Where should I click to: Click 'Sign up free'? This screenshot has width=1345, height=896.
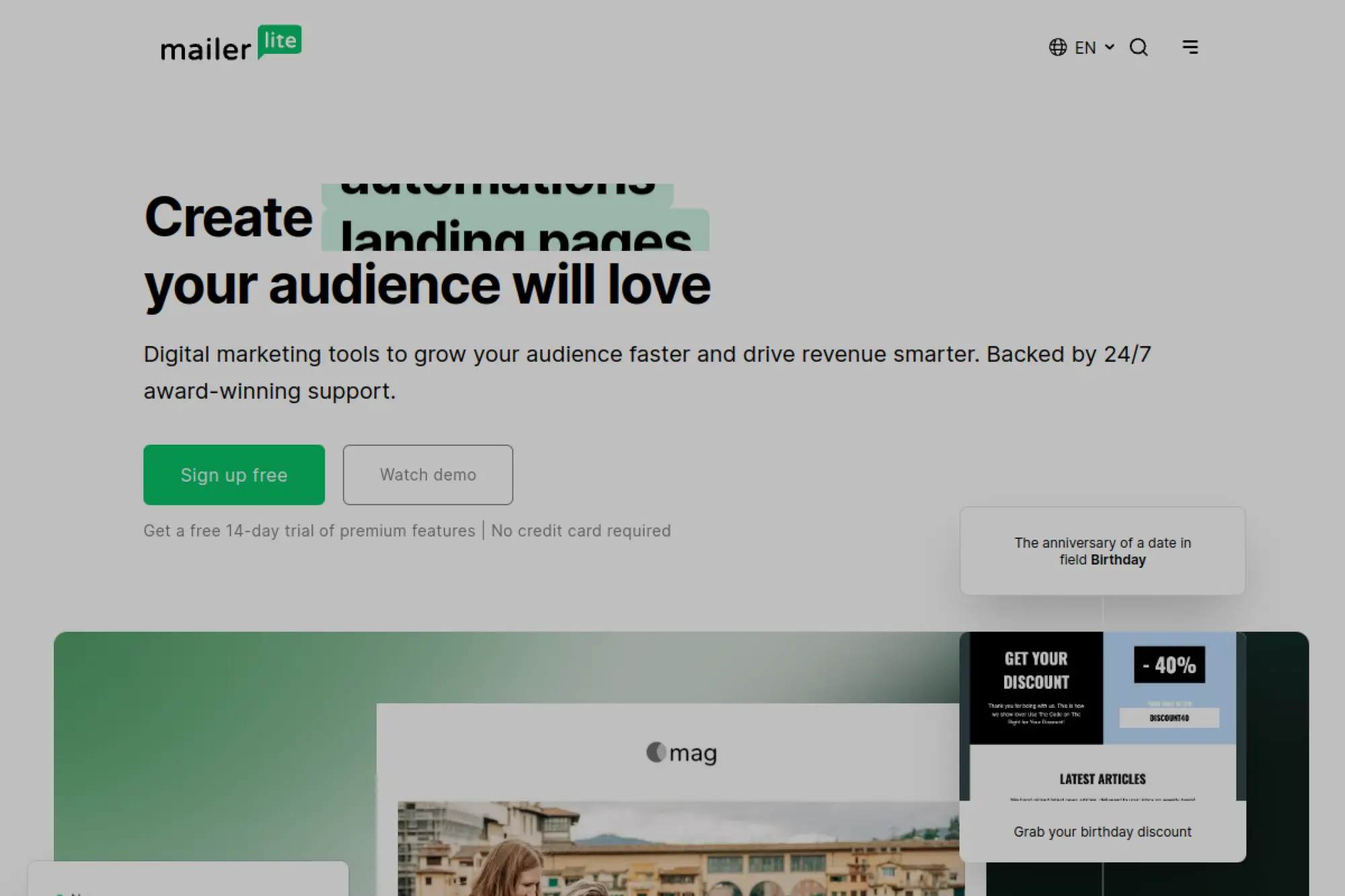point(233,475)
